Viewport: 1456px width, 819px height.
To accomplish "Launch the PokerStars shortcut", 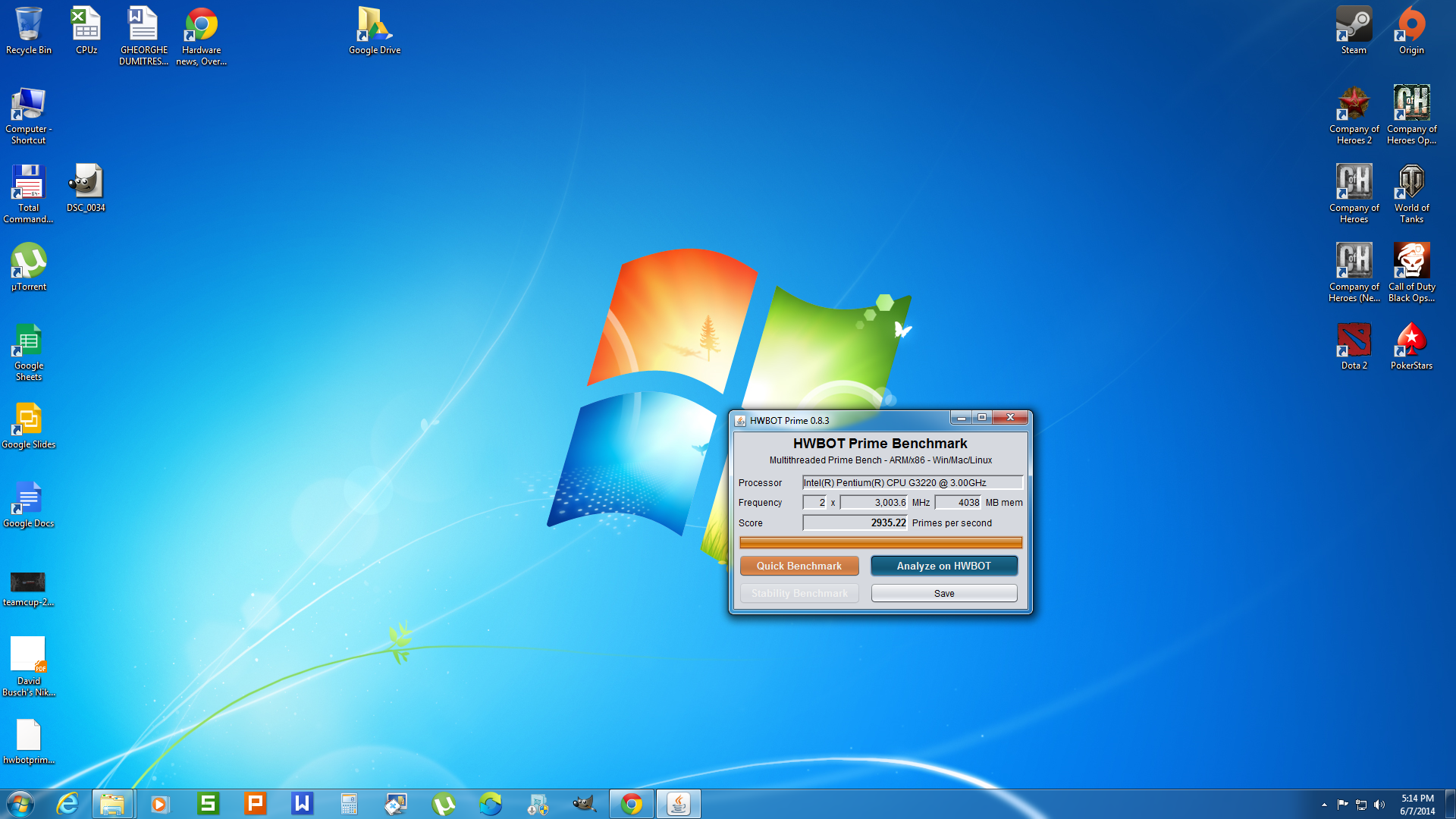I will tap(1411, 347).
